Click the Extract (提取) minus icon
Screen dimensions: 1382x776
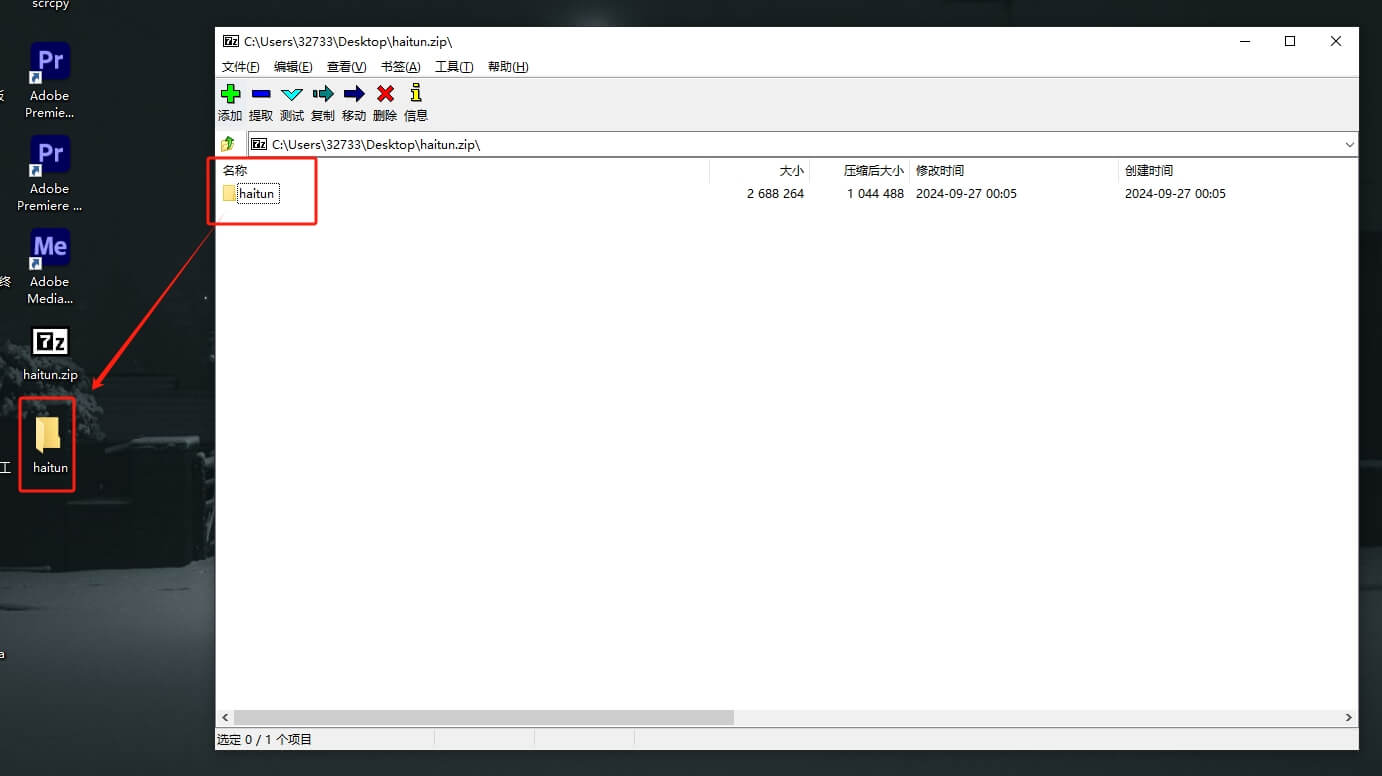pyautogui.click(x=261, y=94)
